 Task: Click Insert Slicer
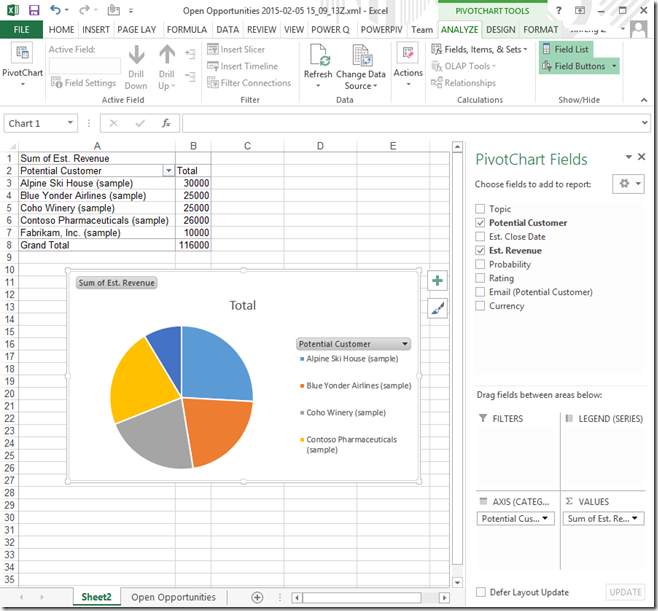(x=236, y=50)
